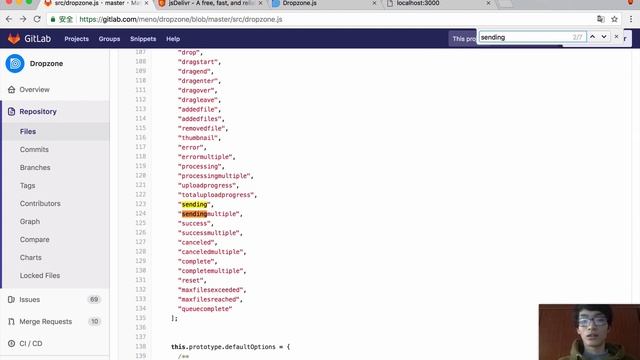The image size is (640, 360).
Task: Open the Commits page
Action: pyautogui.click(x=34, y=149)
